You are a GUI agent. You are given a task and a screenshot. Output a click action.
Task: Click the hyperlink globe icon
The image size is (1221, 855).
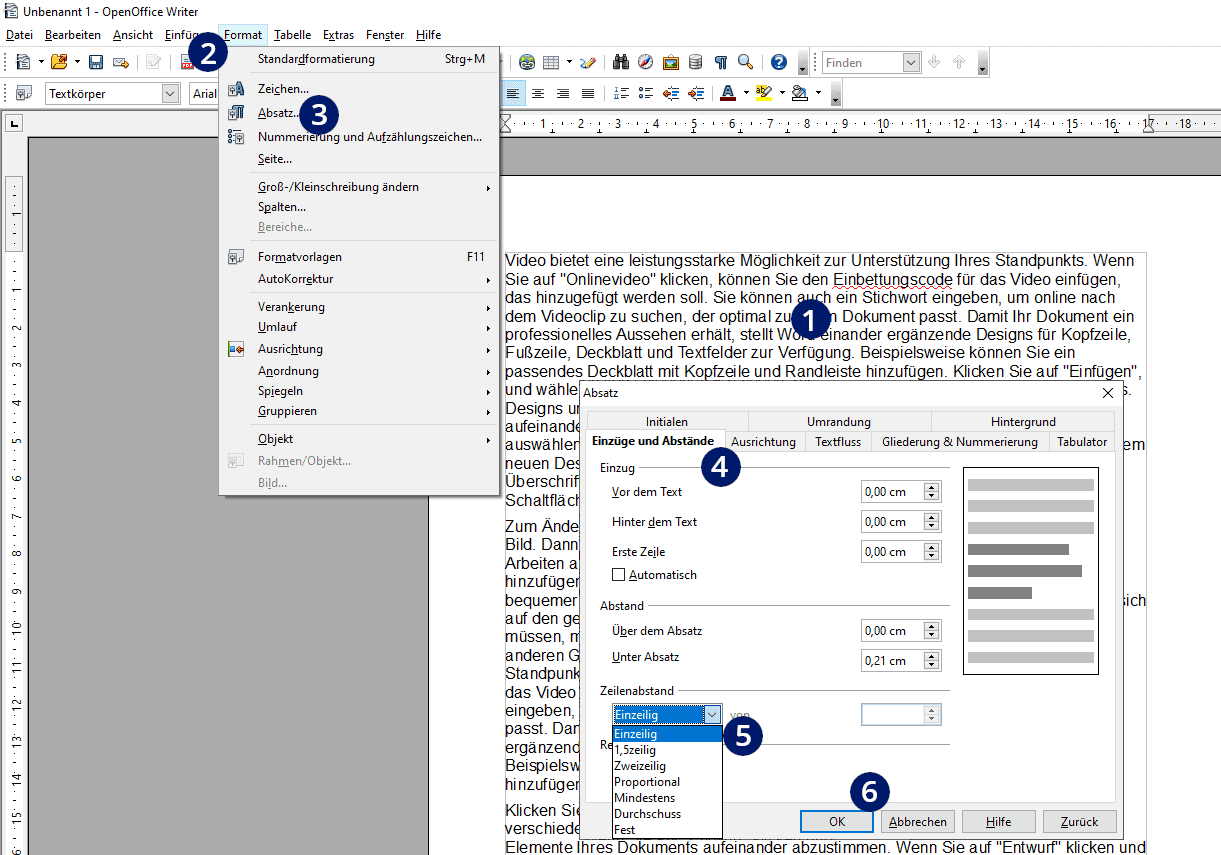pos(527,62)
